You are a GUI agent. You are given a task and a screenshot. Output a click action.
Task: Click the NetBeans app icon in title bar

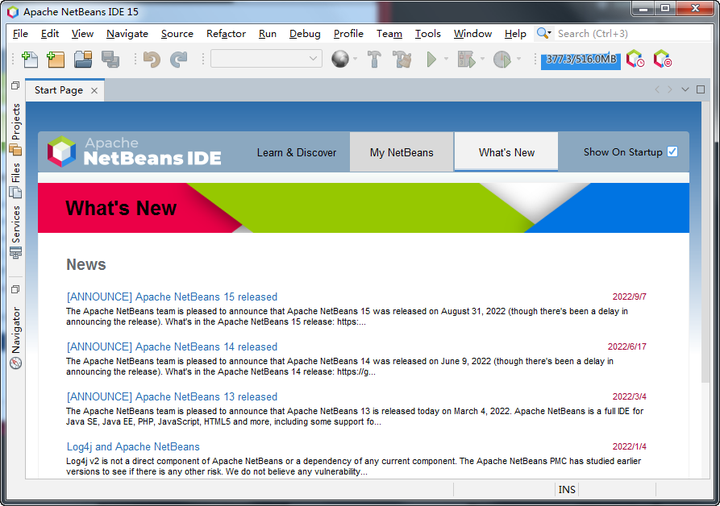tap(12, 12)
